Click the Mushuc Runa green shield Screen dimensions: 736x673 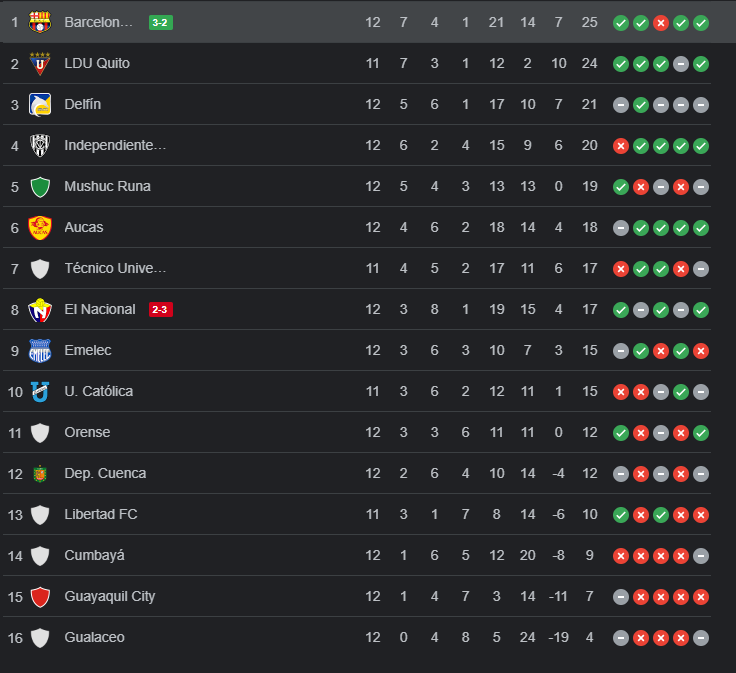40,186
